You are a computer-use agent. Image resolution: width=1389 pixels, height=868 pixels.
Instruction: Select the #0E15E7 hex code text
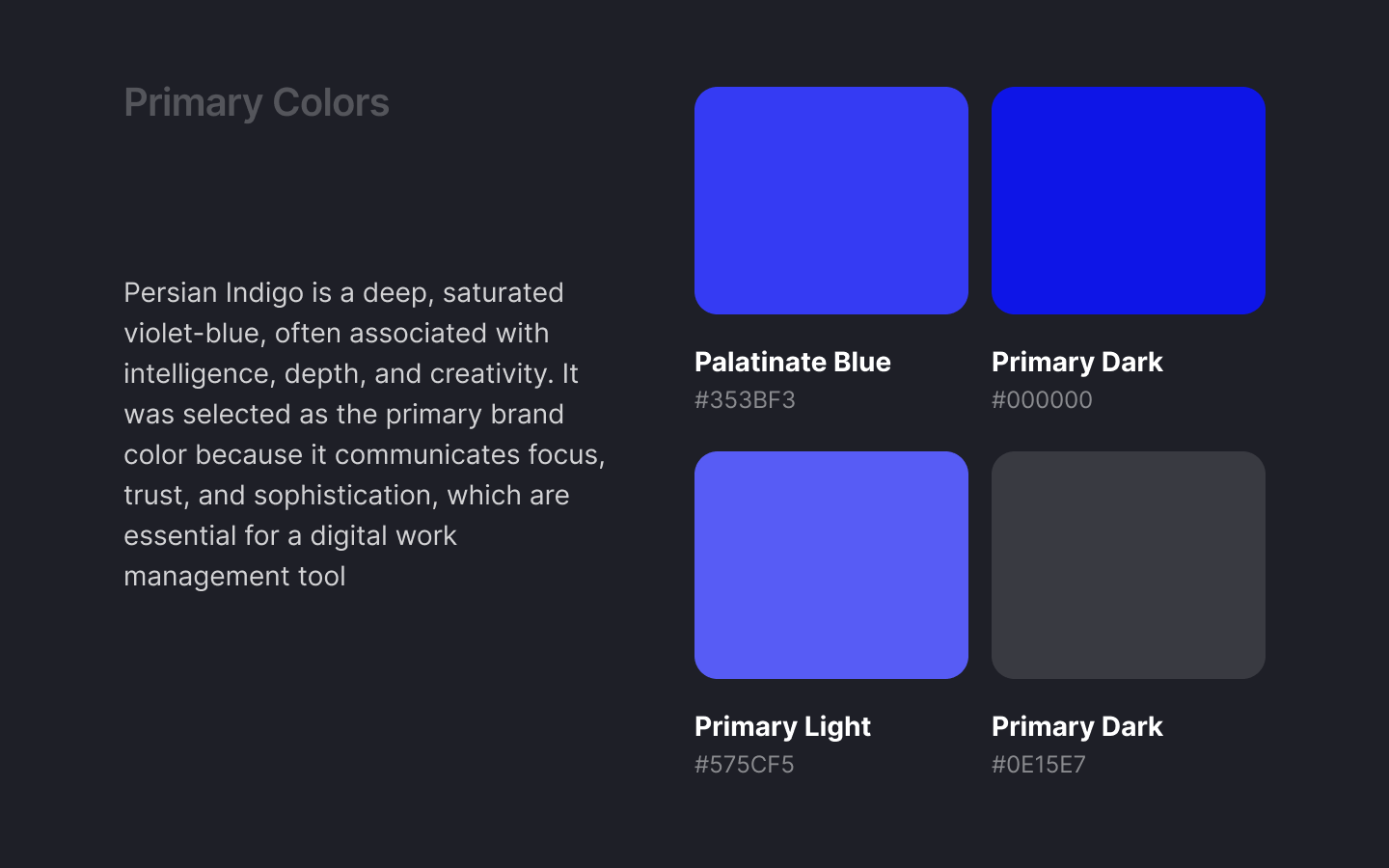tap(1039, 764)
